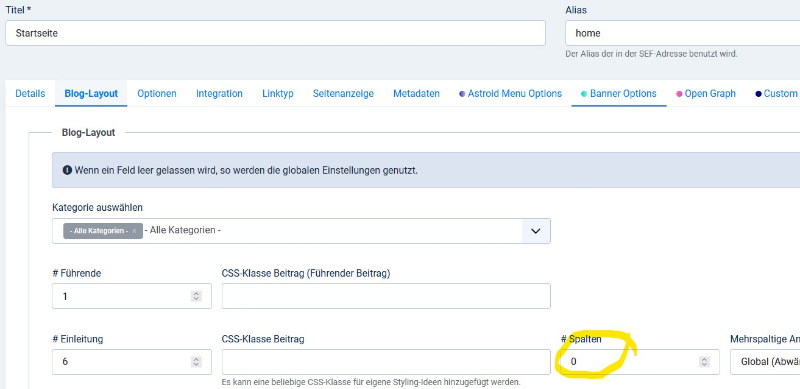Click the Alias input field with home
The height and width of the screenshot is (389, 800).
pyautogui.click(x=683, y=33)
